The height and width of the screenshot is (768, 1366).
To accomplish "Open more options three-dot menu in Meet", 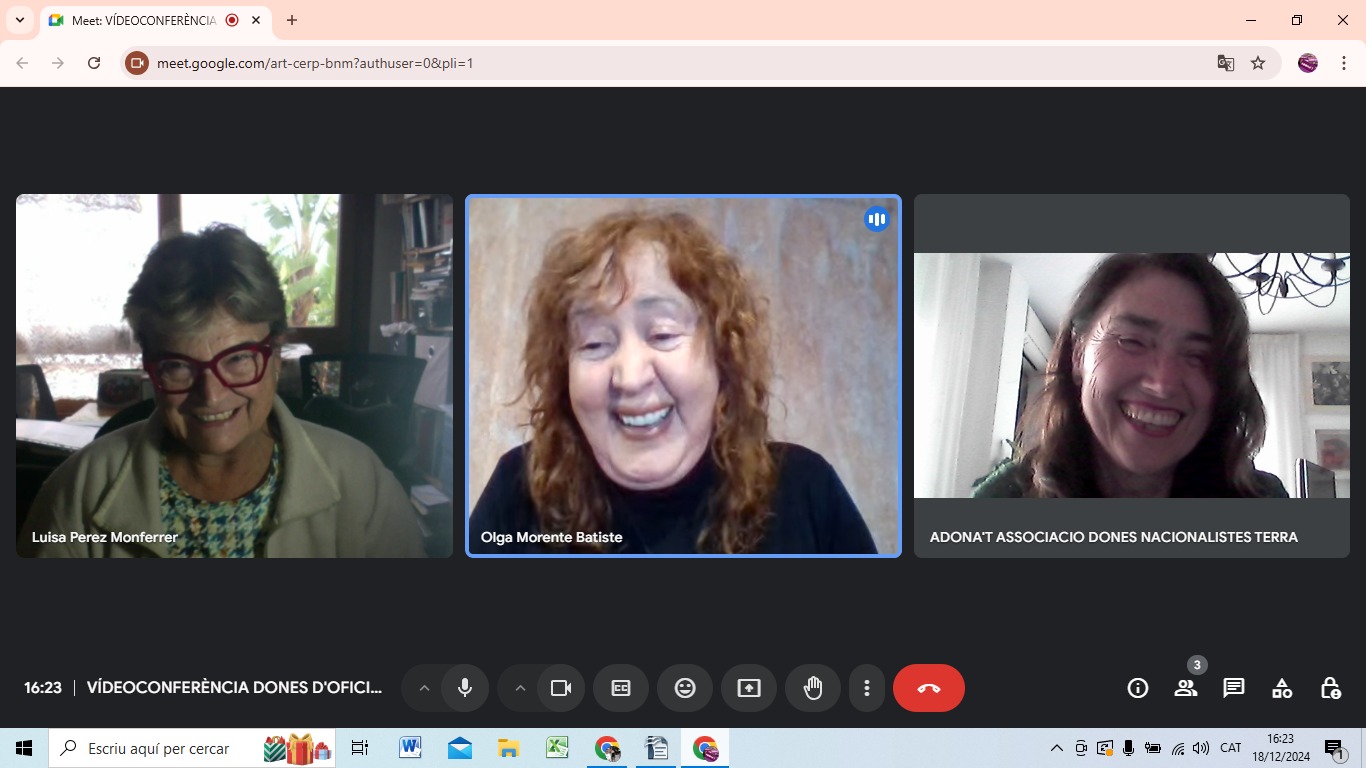I will click(867, 688).
